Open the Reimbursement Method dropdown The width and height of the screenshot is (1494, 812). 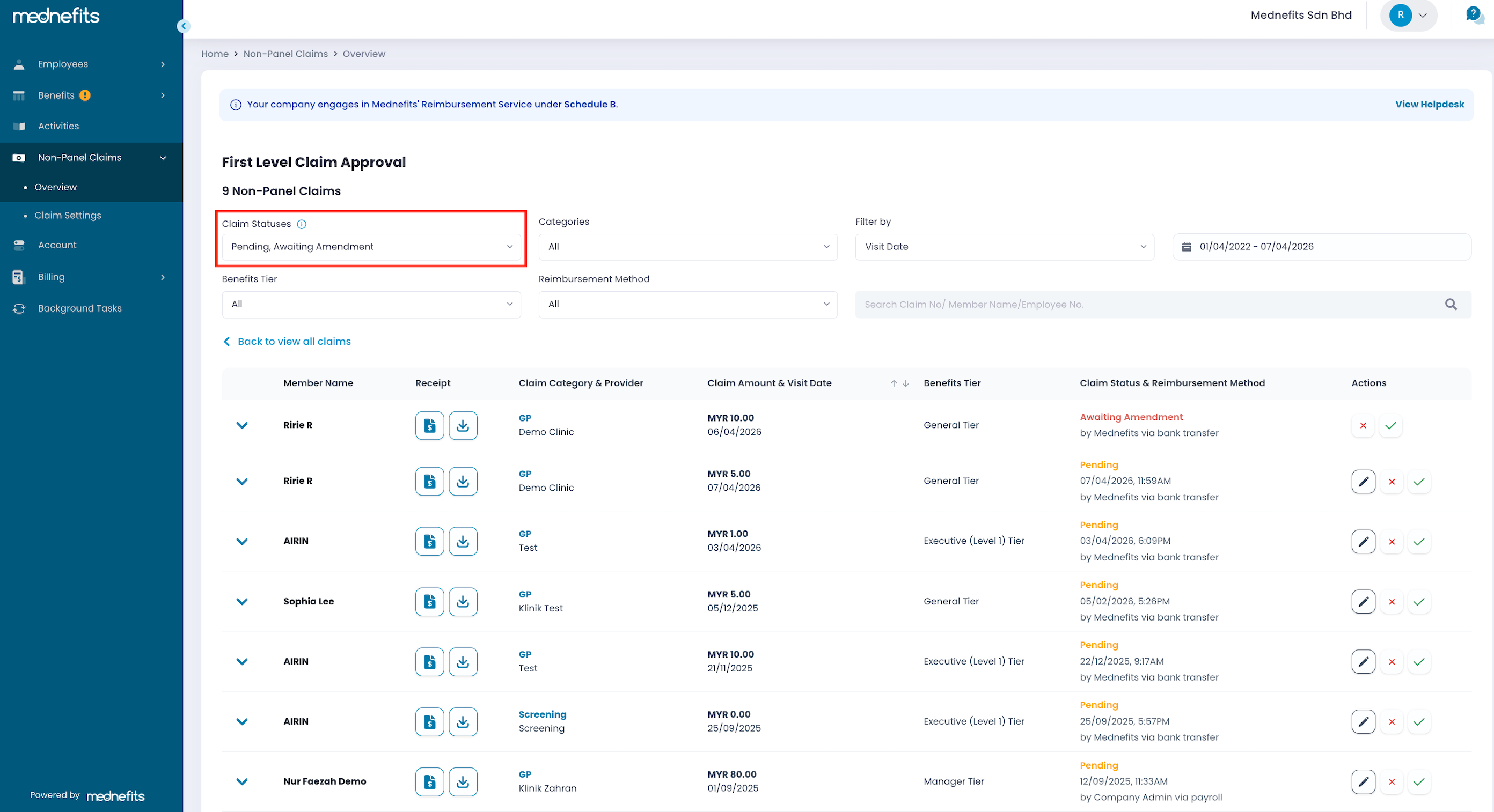pos(687,304)
